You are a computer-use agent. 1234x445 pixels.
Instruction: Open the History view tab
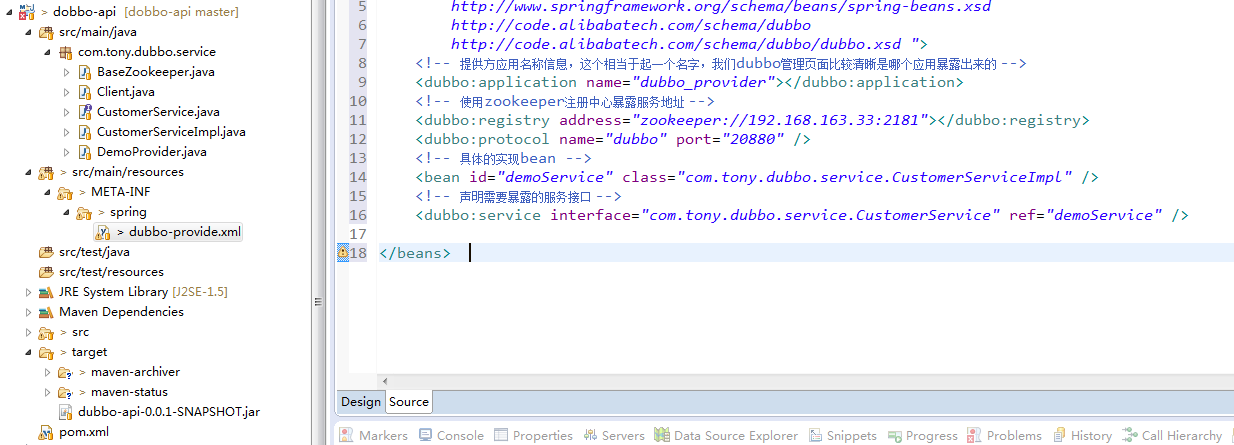pos(1082,435)
